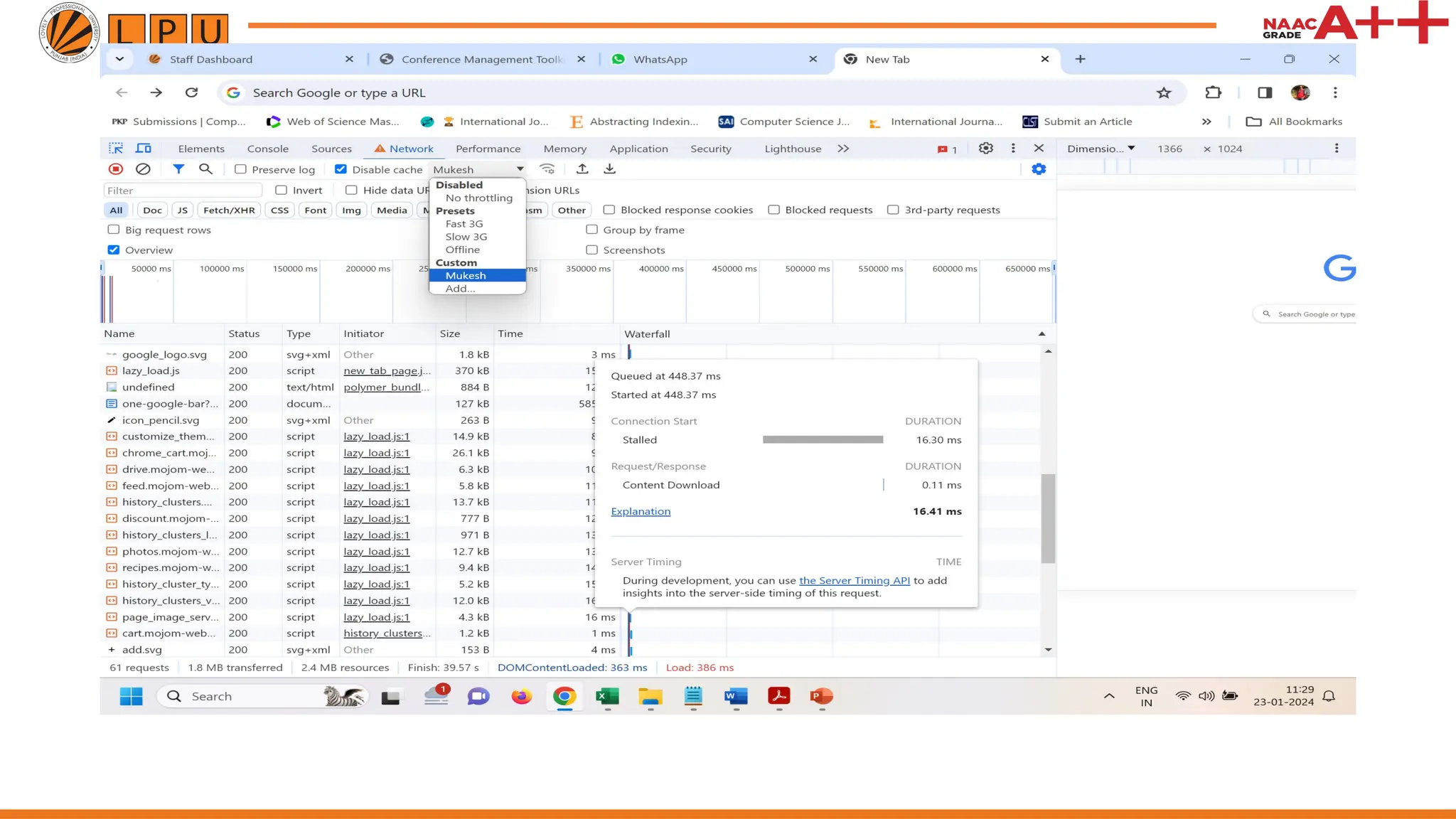Clear the network log
Image resolution: width=1456 pixels, height=819 pixels.
tap(143, 169)
